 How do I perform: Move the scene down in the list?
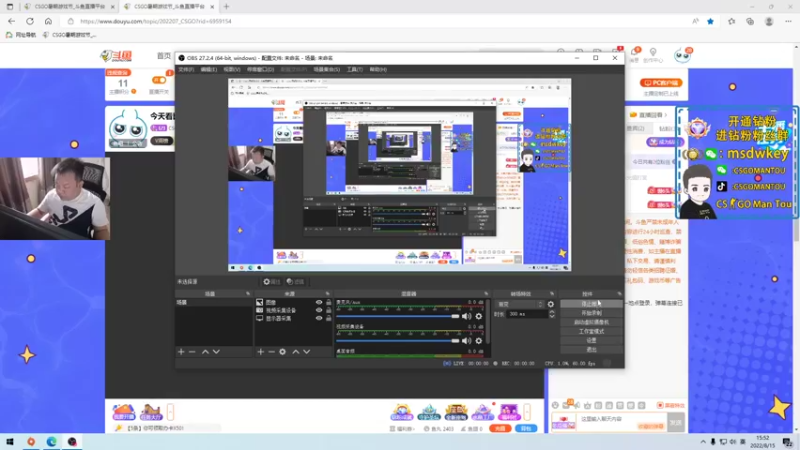tap(216, 352)
